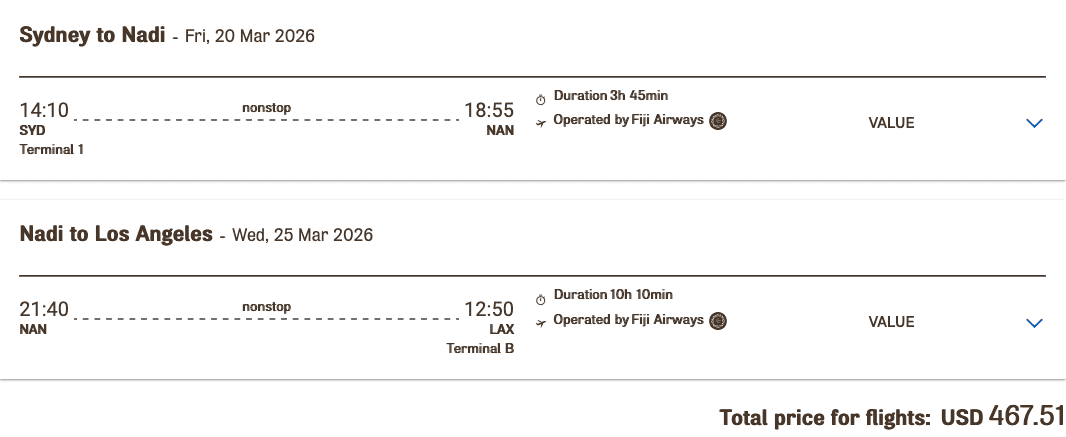Click the 12:50 LAX arrival time
This screenshot has width=1066, height=437.
[489, 310]
